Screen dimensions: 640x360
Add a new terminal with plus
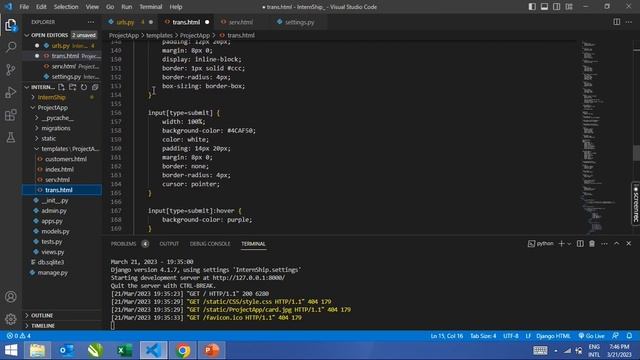click(x=561, y=244)
